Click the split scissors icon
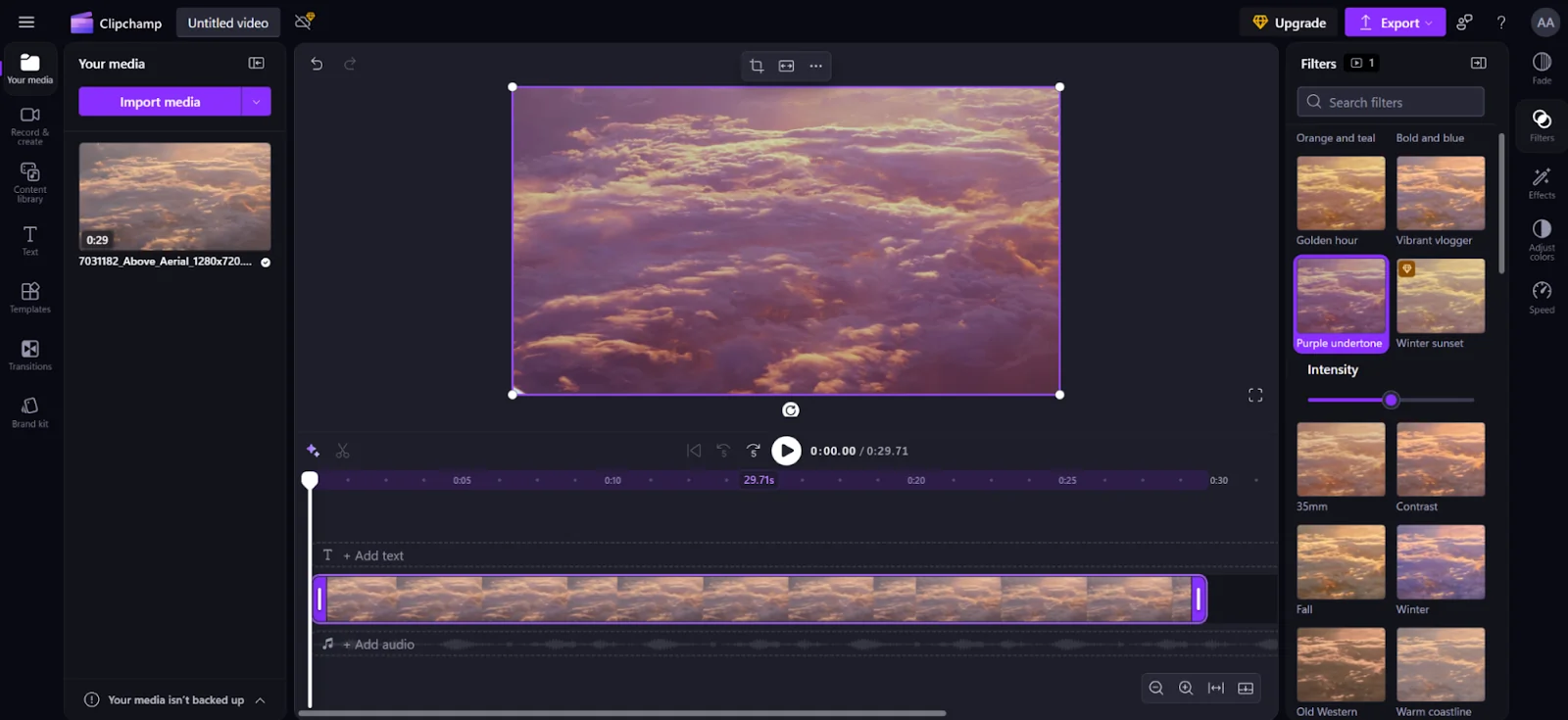The height and width of the screenshot is (720, 1568). click(342, 451)
